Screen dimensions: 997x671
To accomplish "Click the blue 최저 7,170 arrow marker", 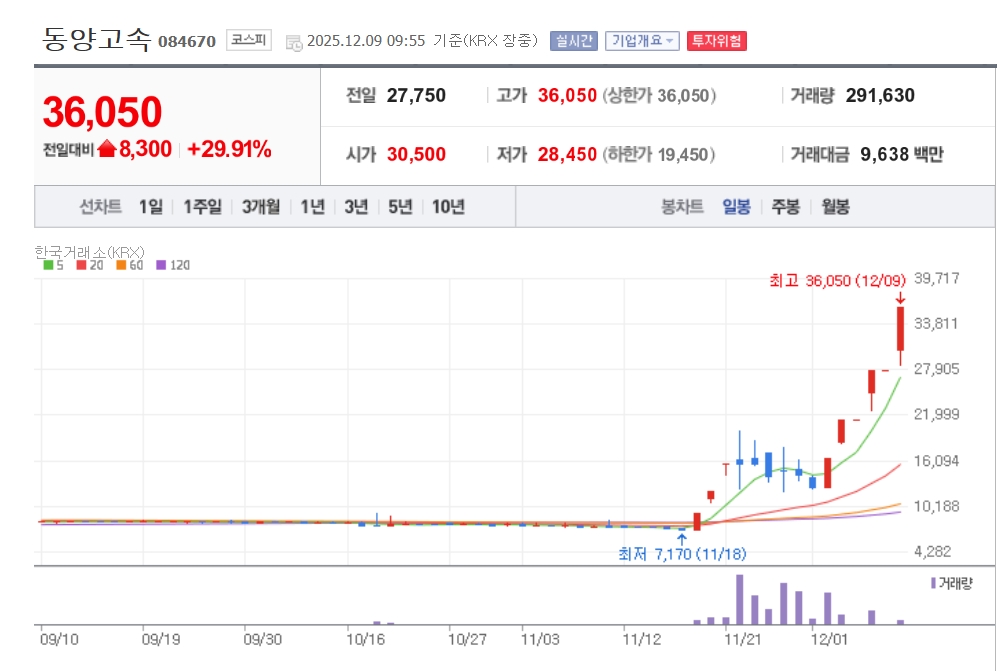I will pos(682,540).
